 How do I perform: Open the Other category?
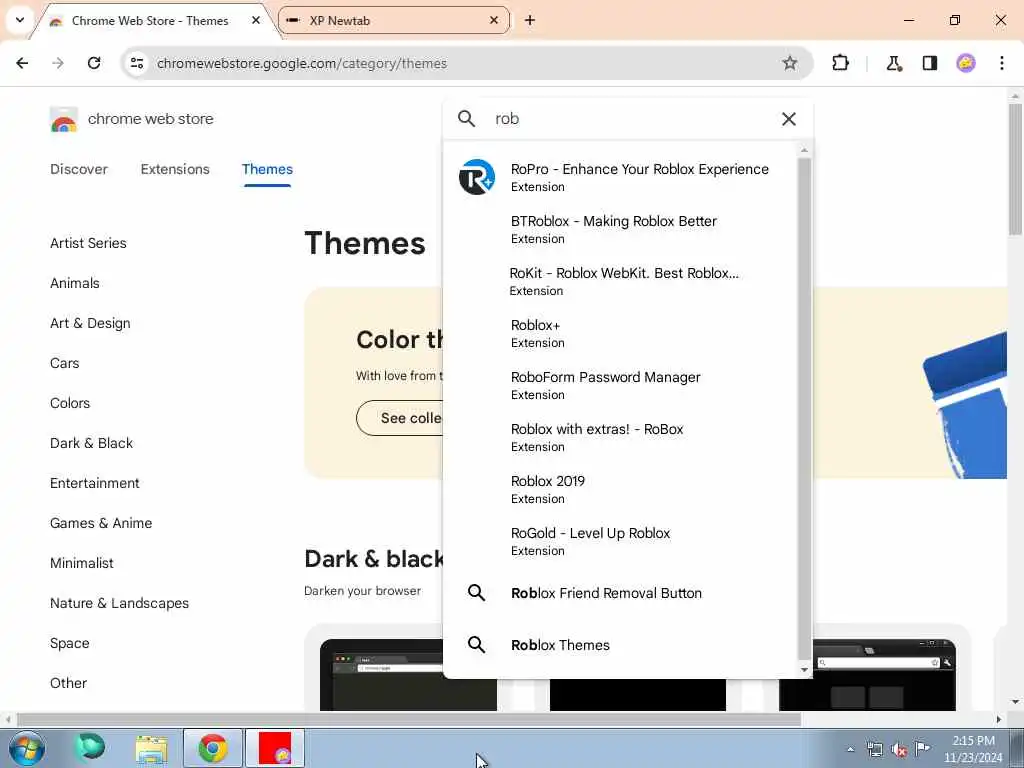68,683
